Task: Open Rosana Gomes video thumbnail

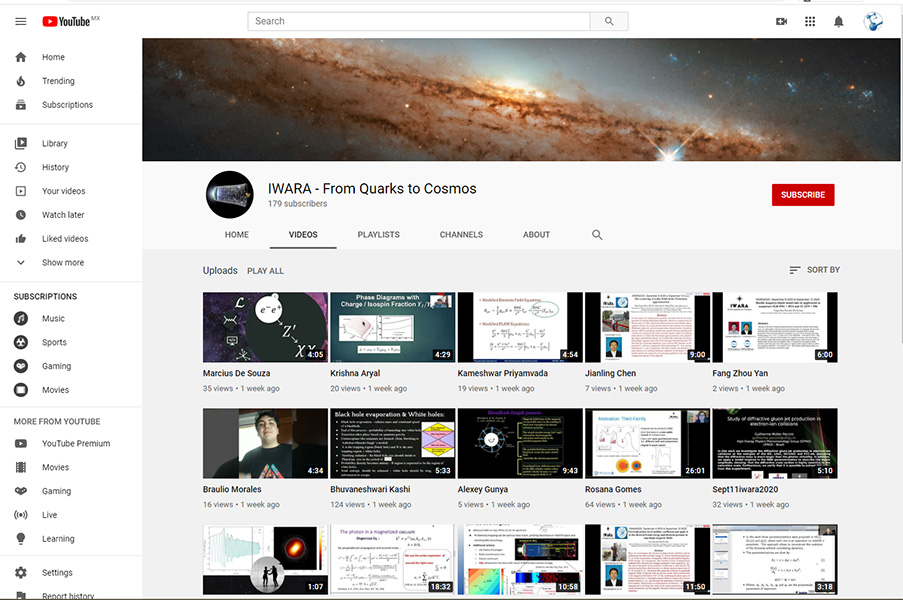Action: pyautogui.click(x=647, y=443)
